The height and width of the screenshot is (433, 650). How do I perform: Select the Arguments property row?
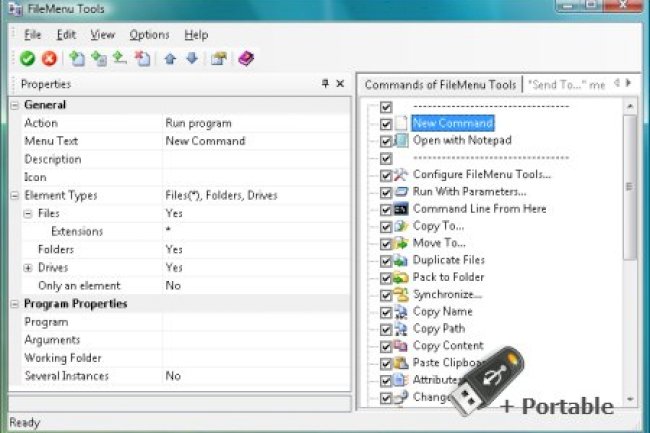[x=185, y=340]
